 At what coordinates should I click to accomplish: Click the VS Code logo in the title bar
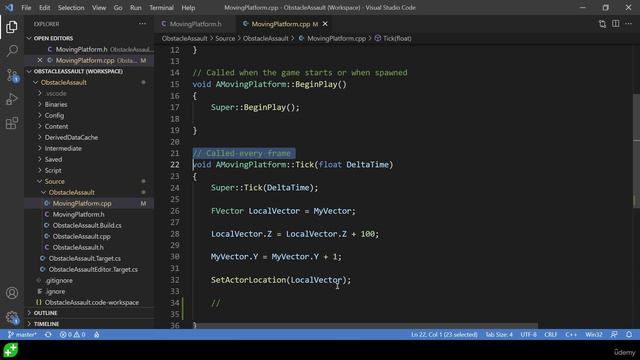pos(9,8)
